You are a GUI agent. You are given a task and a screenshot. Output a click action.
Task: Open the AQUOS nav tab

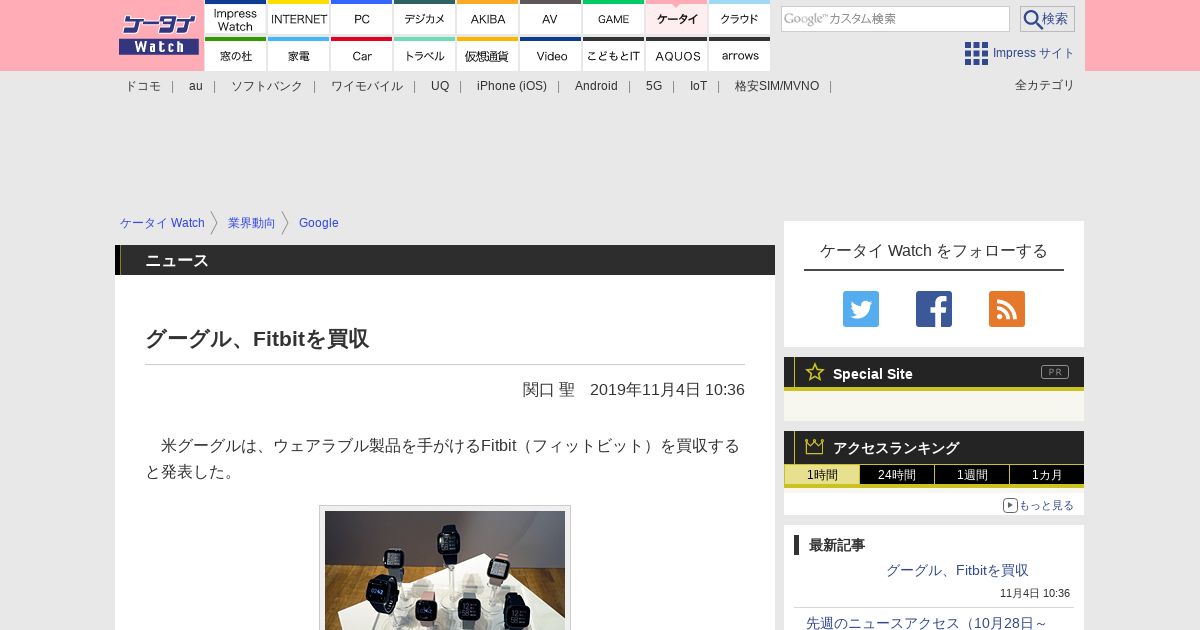(677, 55)
